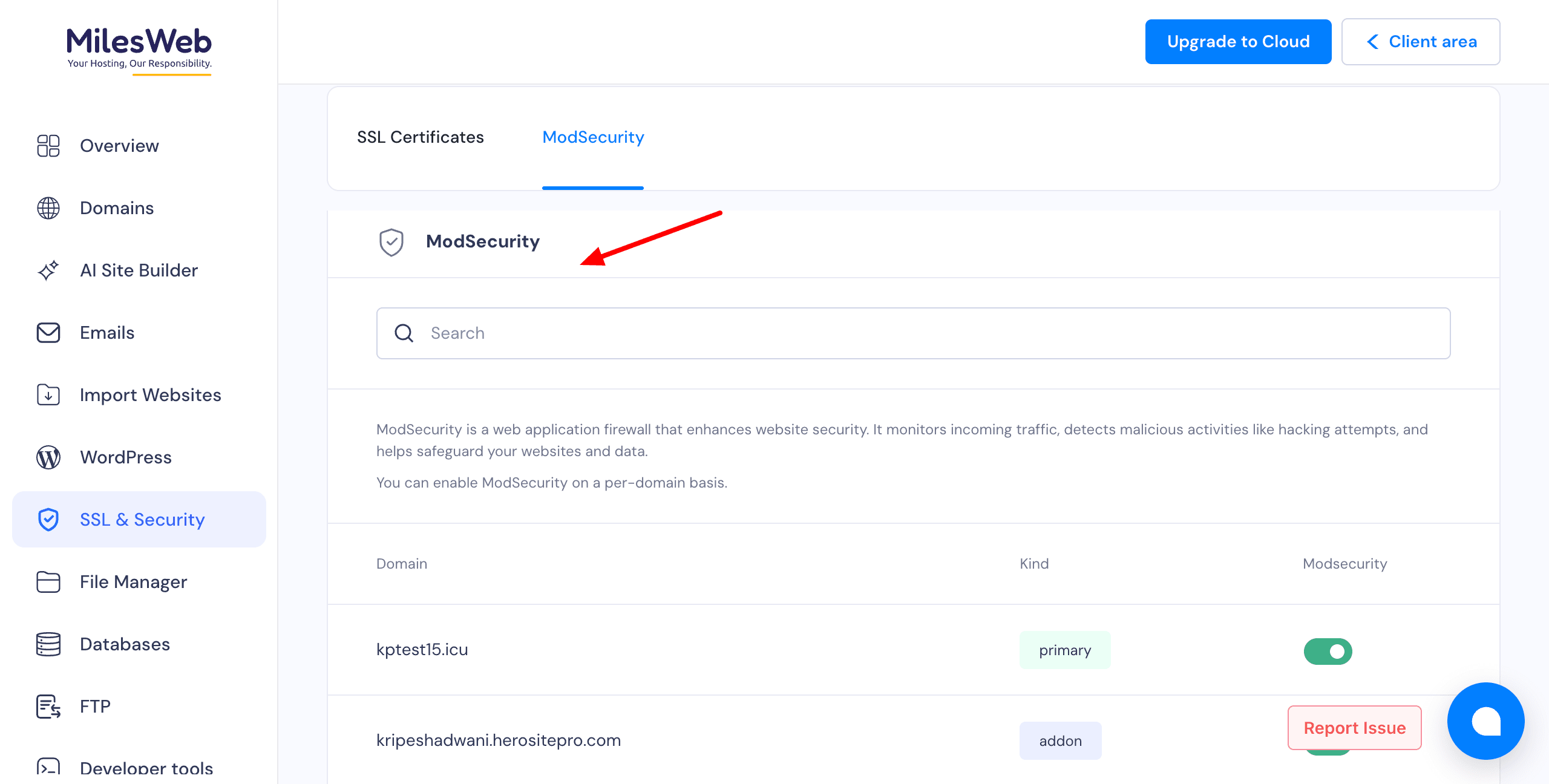Select the ModSecurity tab
Screen dimensions: 1549x784
pyautogui.click(x=593, y=137)
